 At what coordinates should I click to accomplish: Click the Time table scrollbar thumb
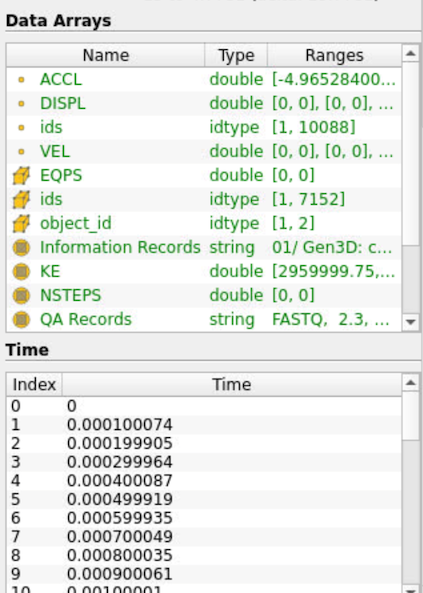[x=411, y=416]
